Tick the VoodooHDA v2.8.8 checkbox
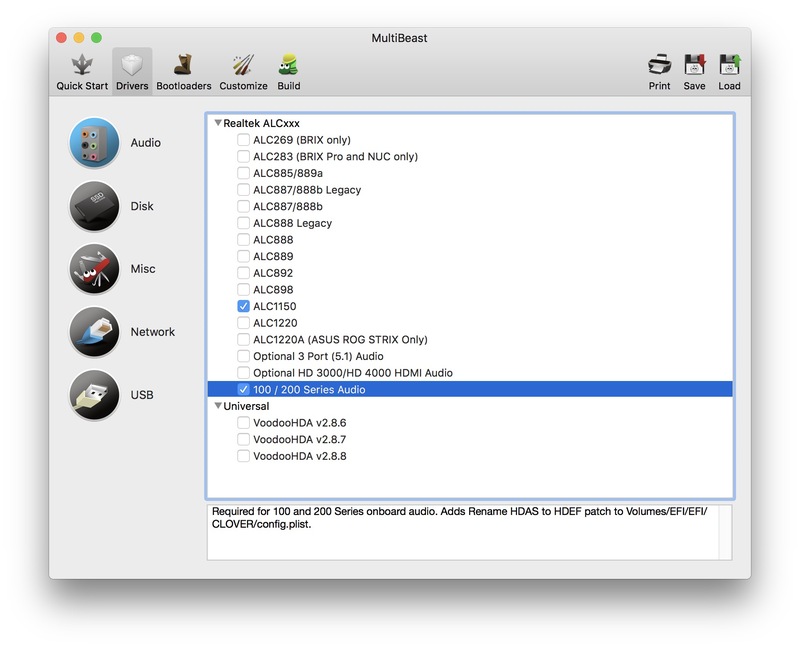 [243, 456]
